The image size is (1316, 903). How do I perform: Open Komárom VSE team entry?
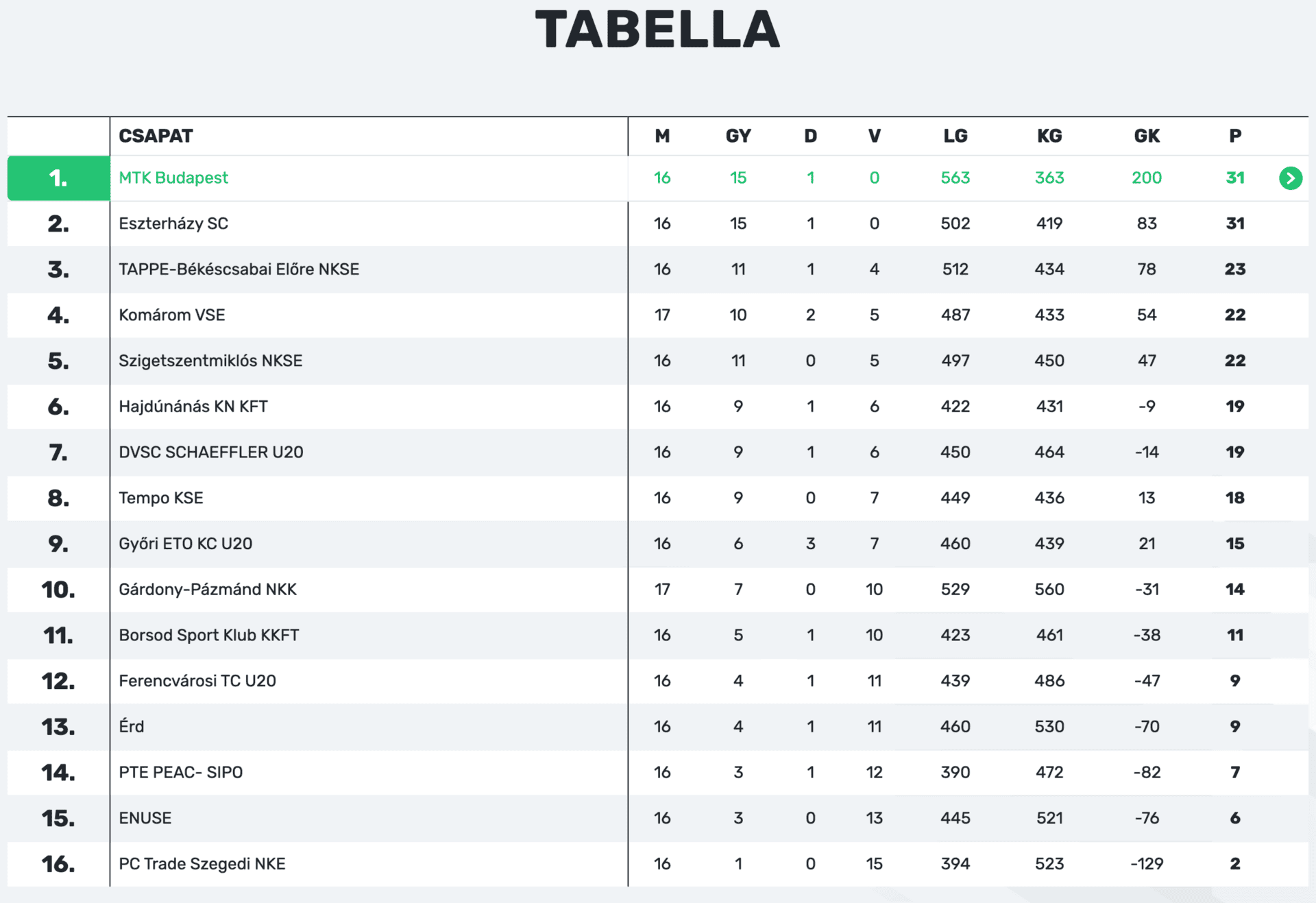[x=172, y=315]
